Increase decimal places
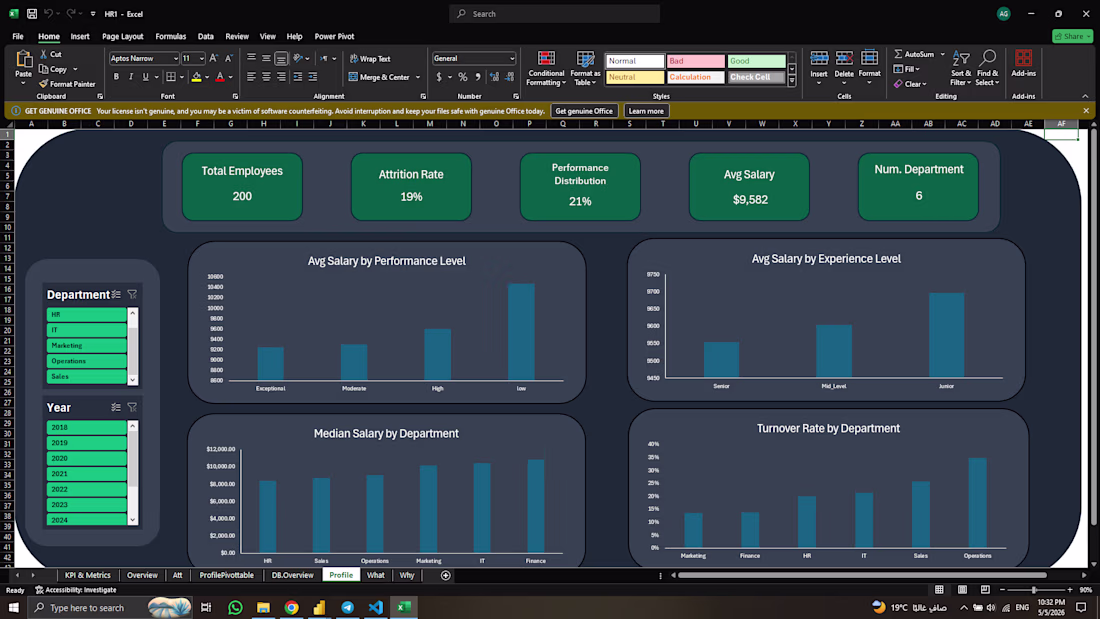 (x=495, y=77)
